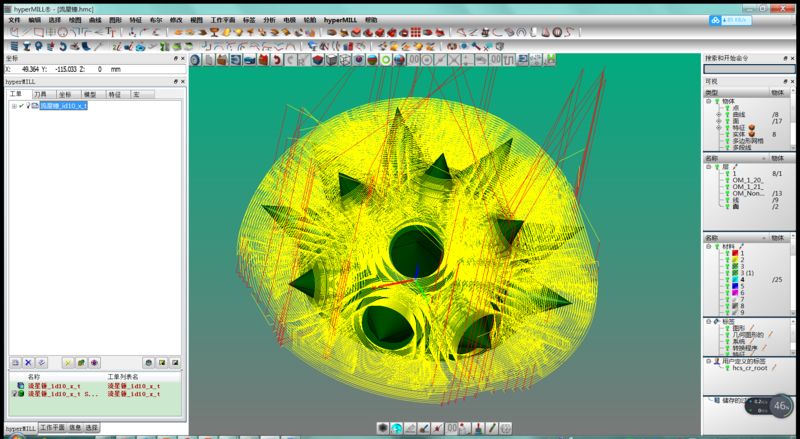Click the goblet rotational surface icon

pos(214,33)
